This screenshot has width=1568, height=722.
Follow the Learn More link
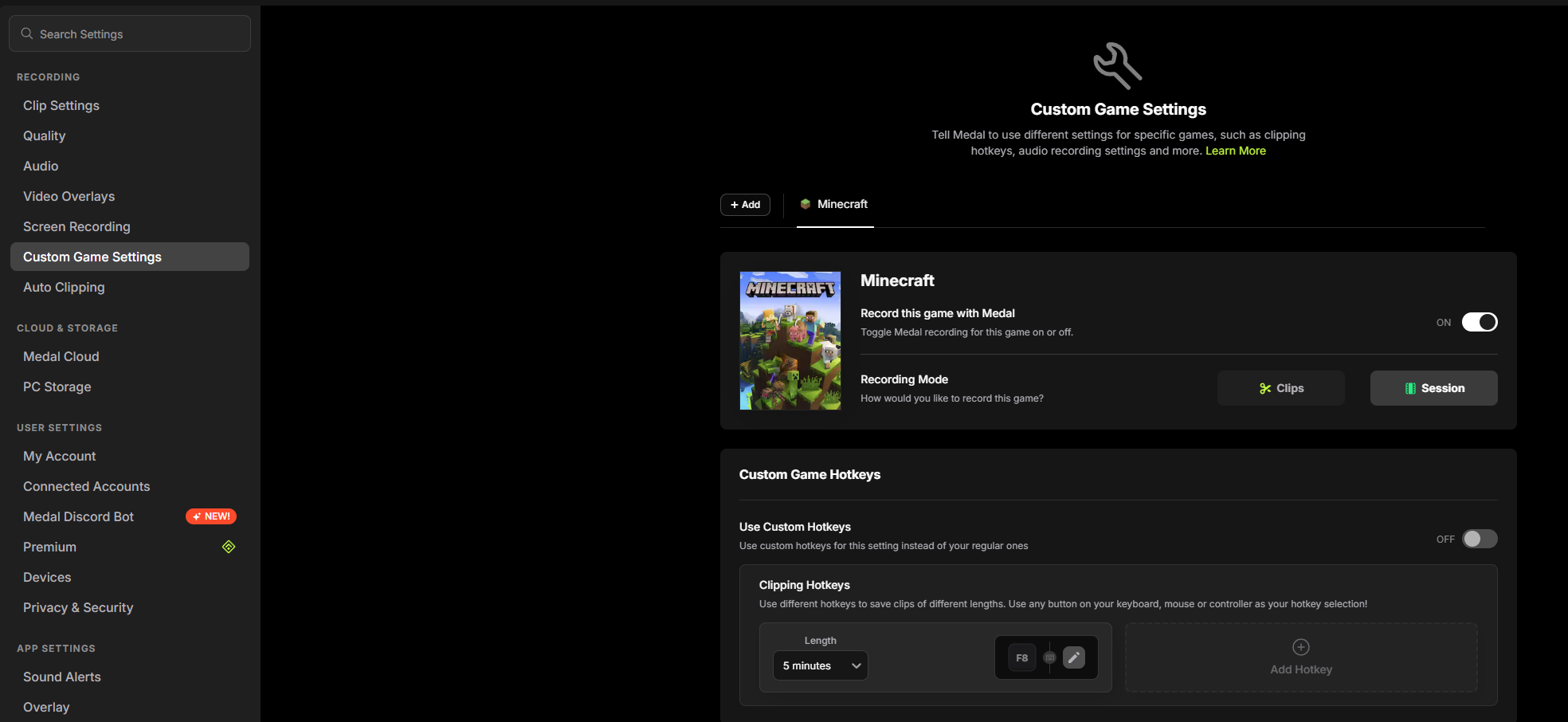[1236, 151]
